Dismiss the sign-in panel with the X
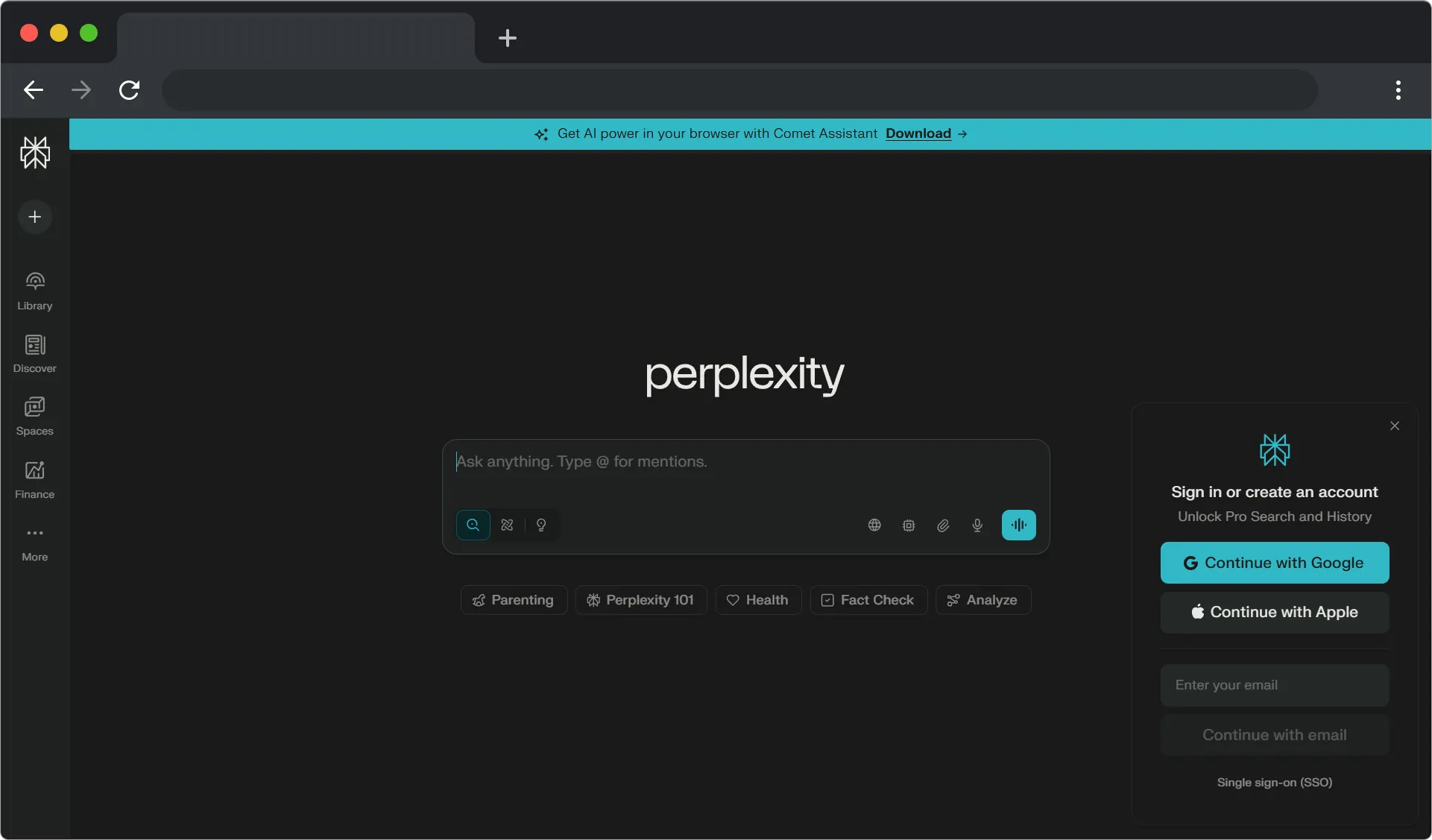The width and height of the screenshot is (1432, 840). (1395, 426)
